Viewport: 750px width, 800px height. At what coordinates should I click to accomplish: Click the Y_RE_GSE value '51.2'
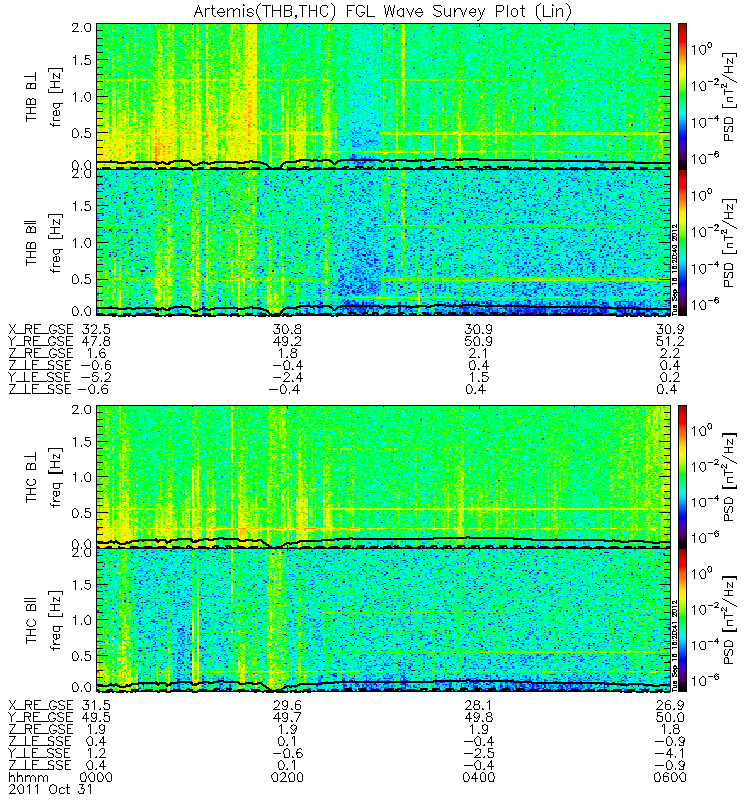tap(670, 341)
